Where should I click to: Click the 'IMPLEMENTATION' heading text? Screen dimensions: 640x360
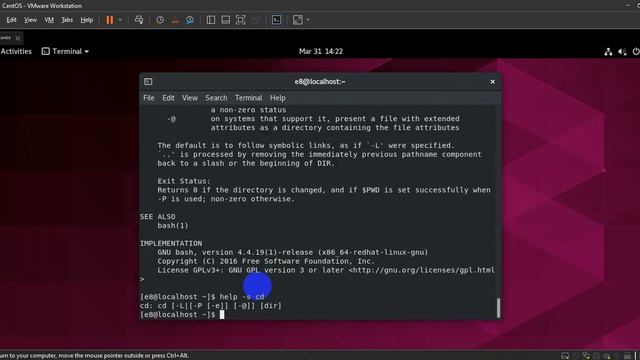[171, 243]
